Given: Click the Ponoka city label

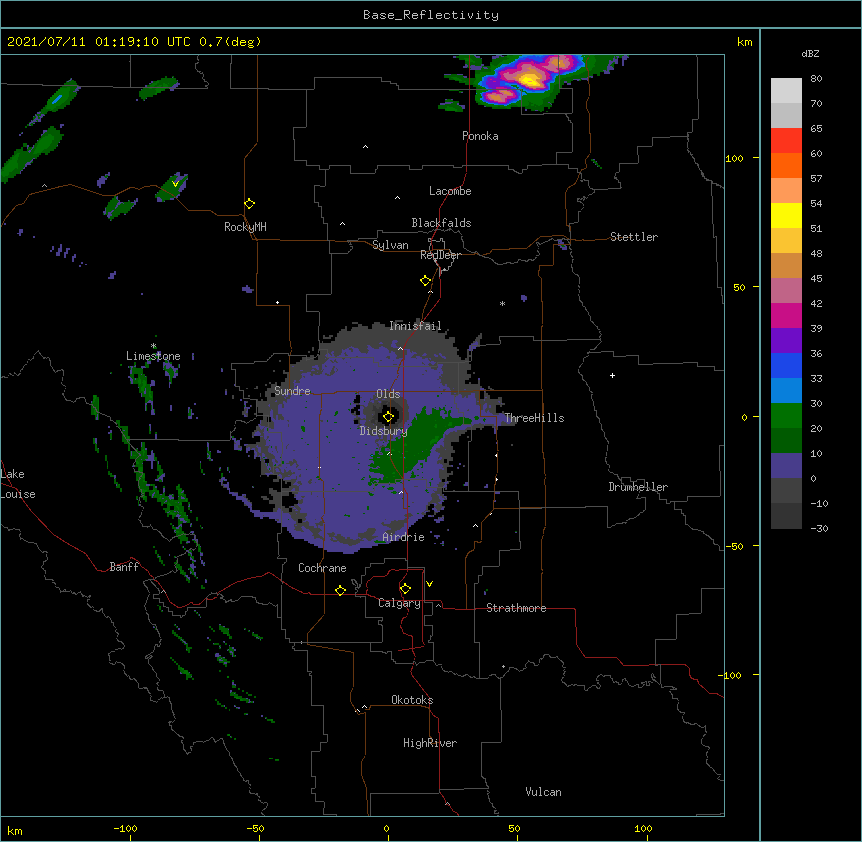Looking at the screenshot, I should point(480,136).
